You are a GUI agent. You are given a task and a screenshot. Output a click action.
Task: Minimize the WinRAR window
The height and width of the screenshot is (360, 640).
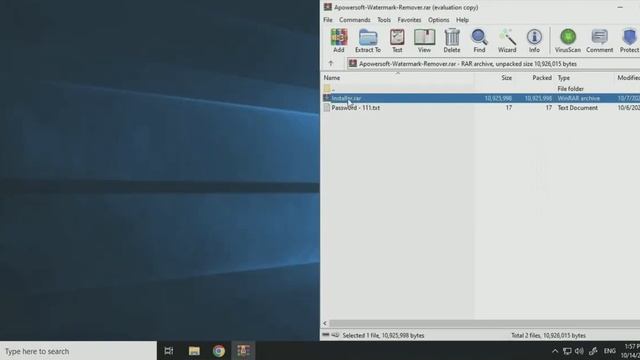click(620, 7)
